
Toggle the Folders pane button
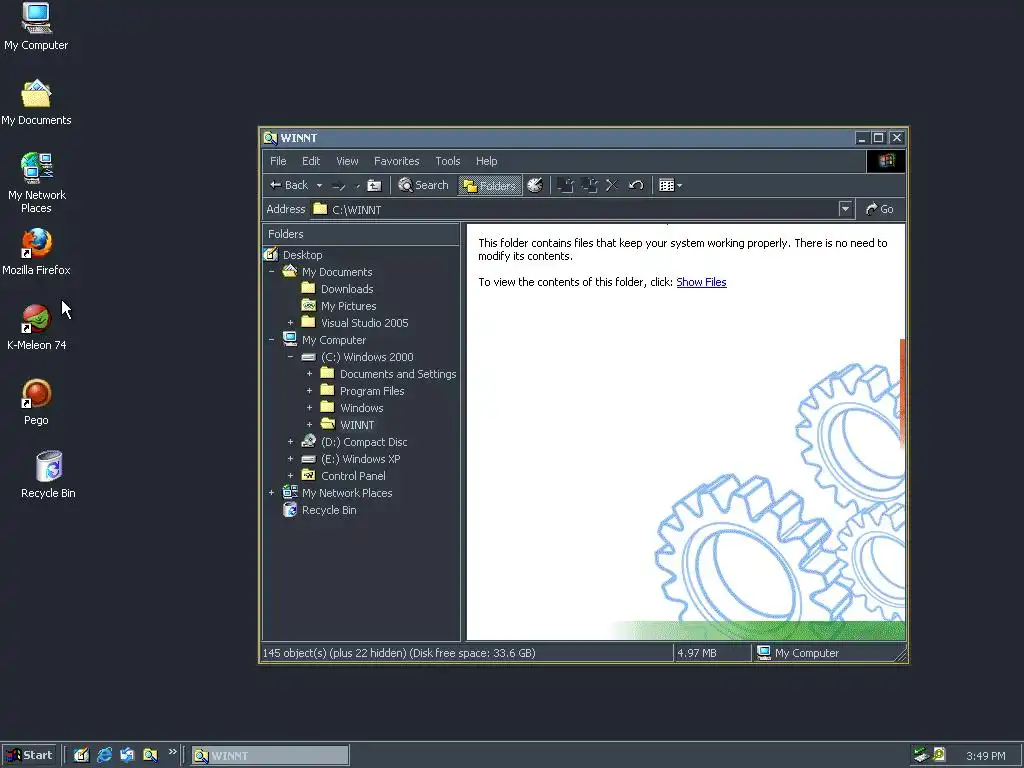[x=490, y=185]
